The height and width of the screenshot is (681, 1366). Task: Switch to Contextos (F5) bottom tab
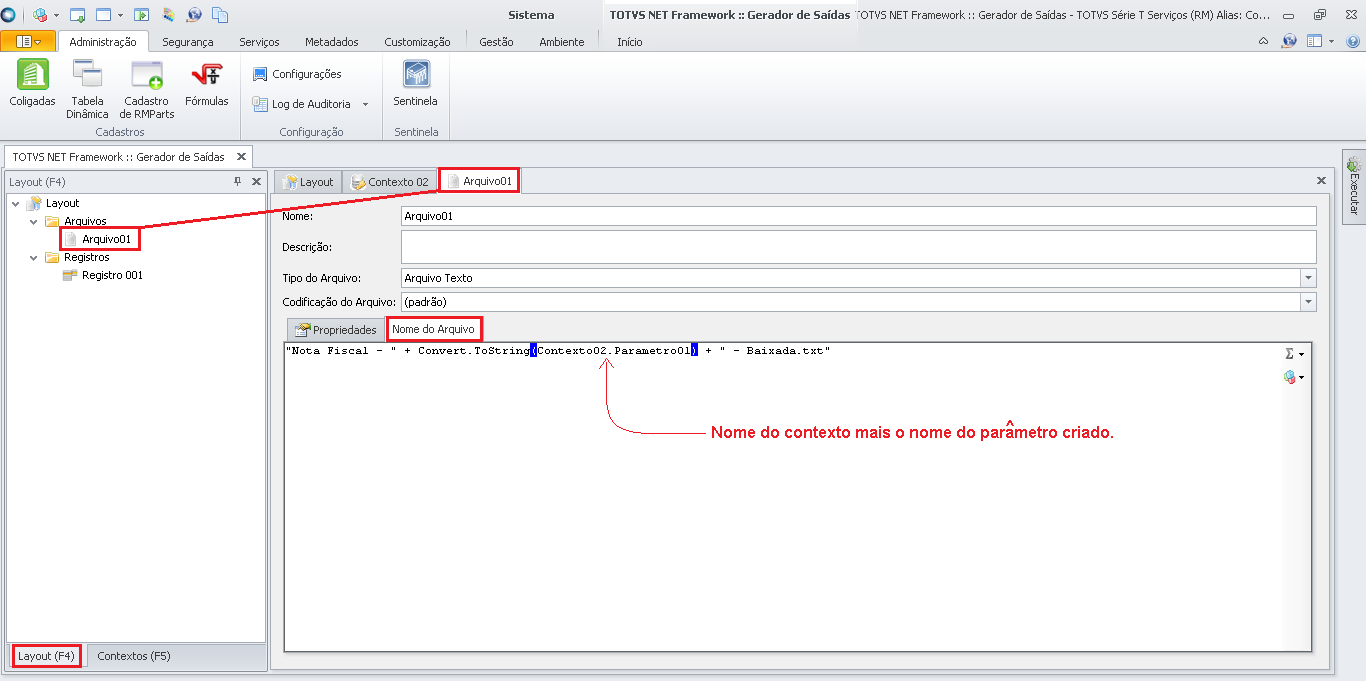click(134, 656)
